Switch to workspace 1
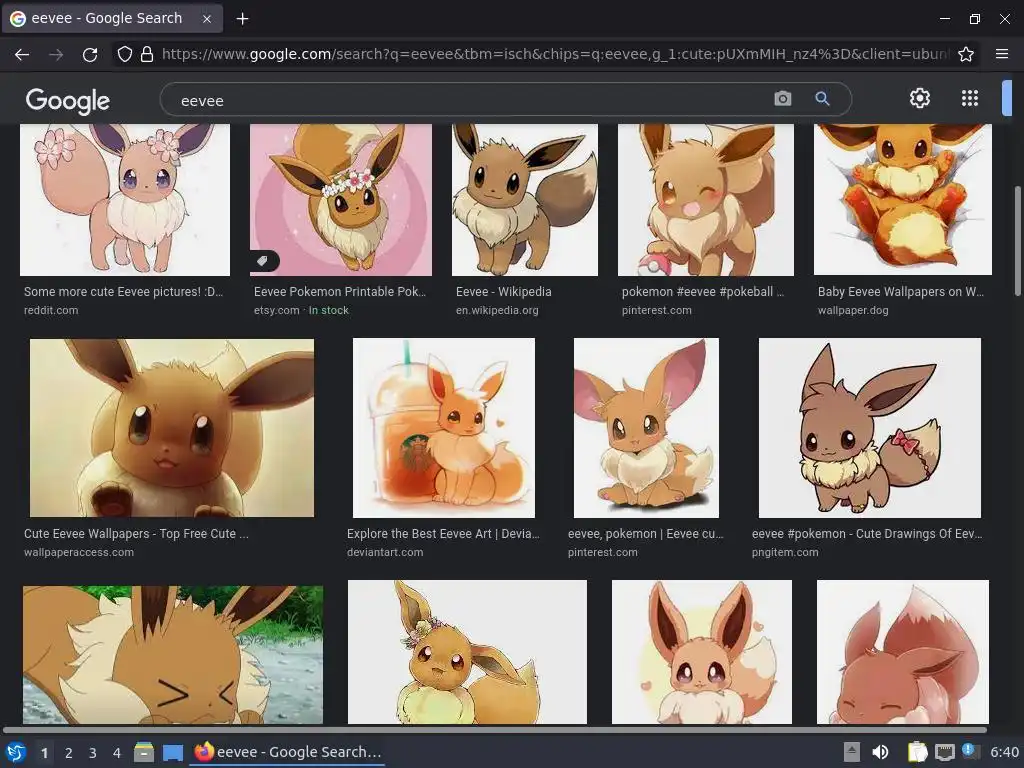 pyautogui.click(x=44, y=753)
